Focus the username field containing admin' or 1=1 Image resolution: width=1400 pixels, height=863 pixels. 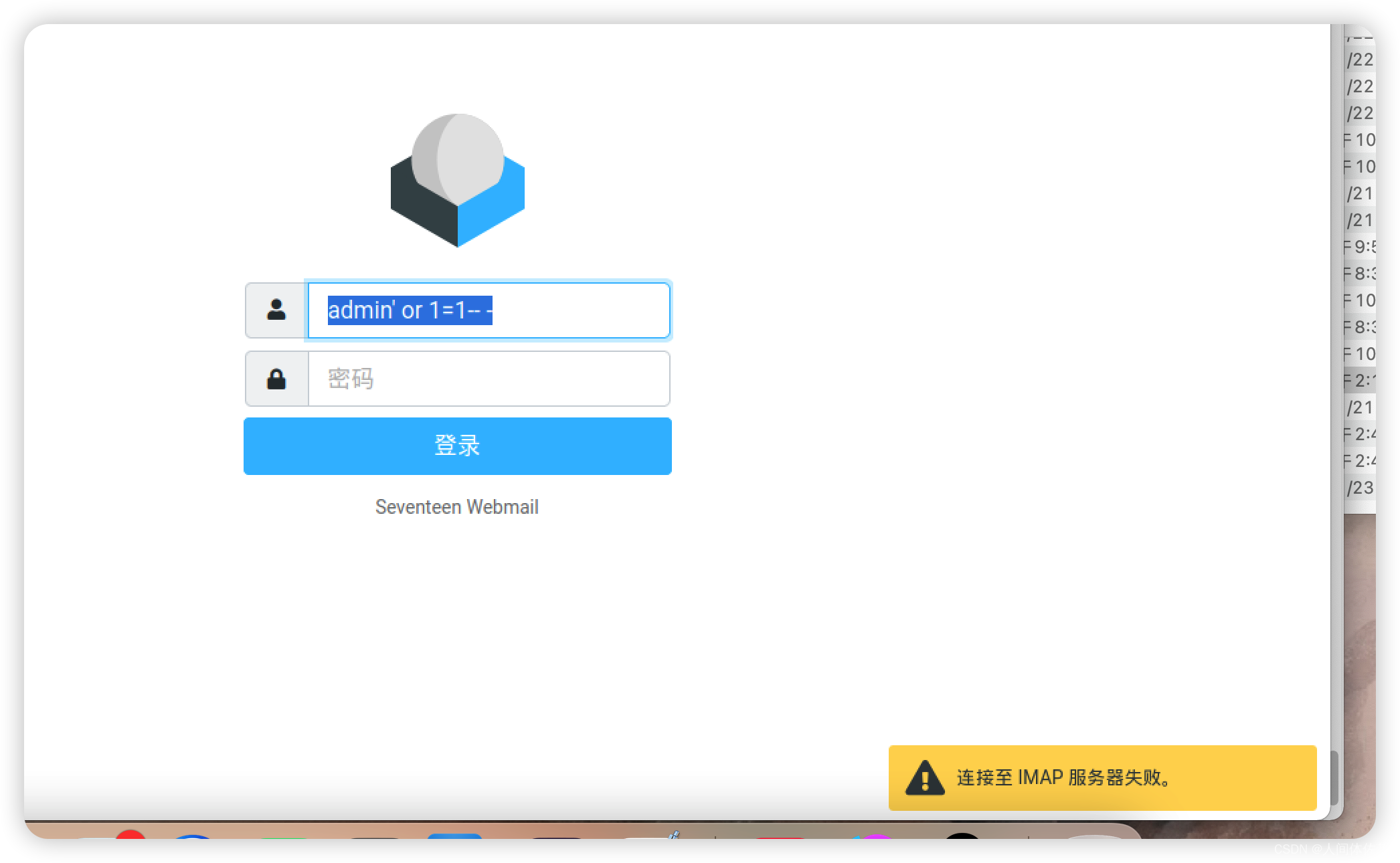[576, 310]
